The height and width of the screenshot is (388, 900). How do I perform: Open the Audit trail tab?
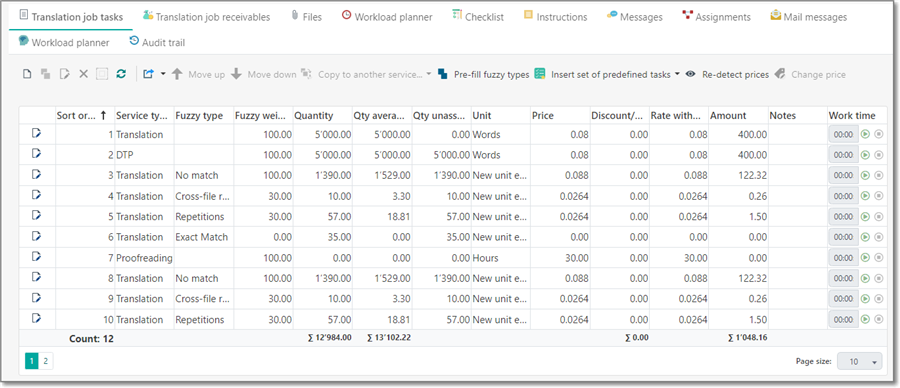(x=157, y=42)
